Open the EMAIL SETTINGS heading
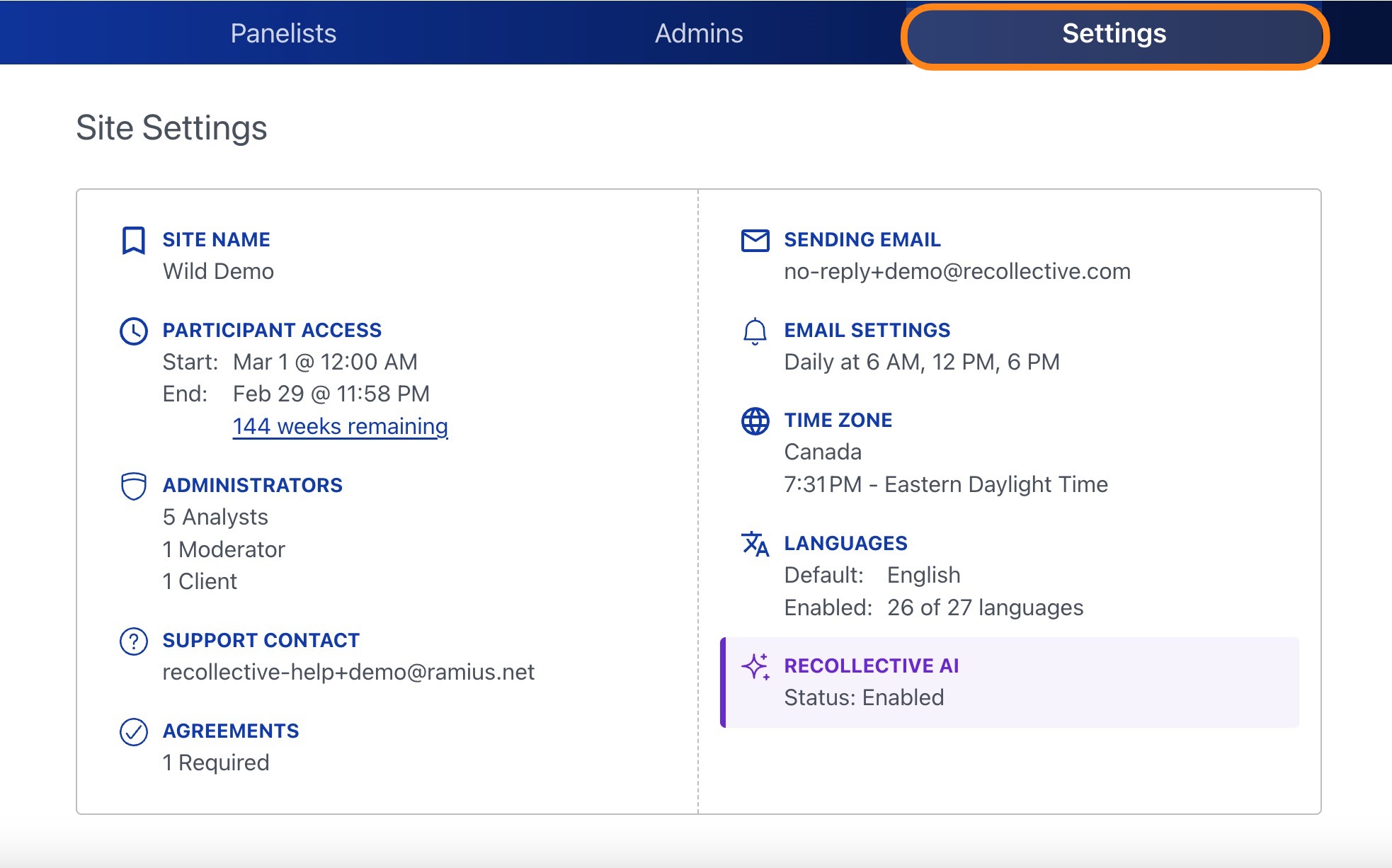This screenshot has width=1392, height=868. coord(867,330)
